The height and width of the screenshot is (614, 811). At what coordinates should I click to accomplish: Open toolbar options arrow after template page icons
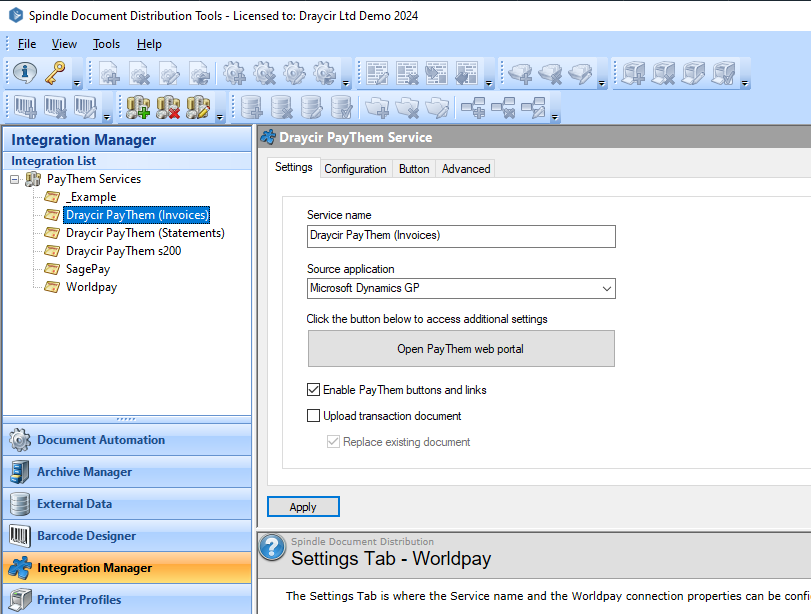(488, 83)
